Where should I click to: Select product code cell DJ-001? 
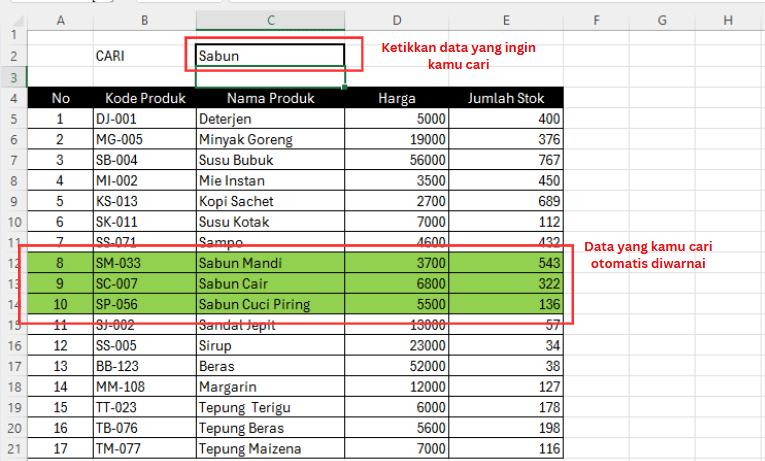144,119
